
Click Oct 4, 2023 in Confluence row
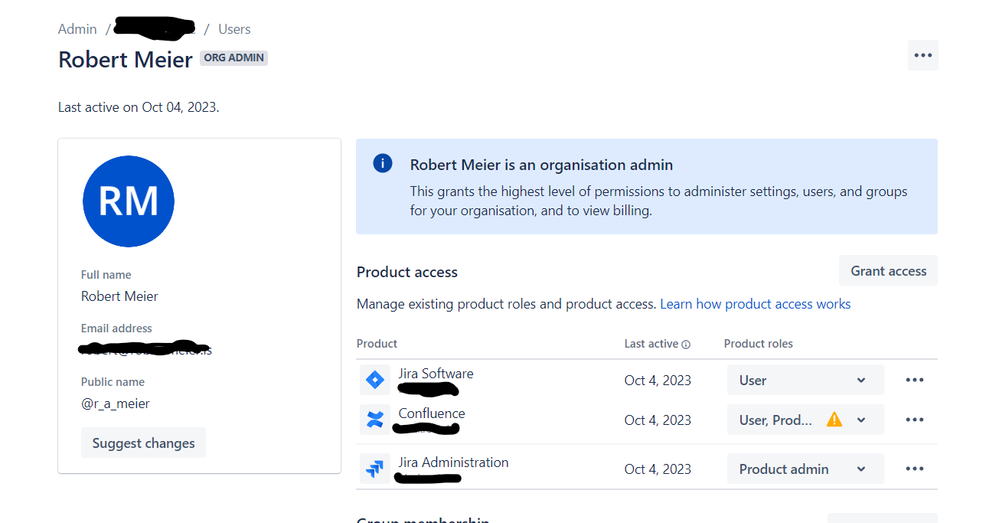pos(658,420)
